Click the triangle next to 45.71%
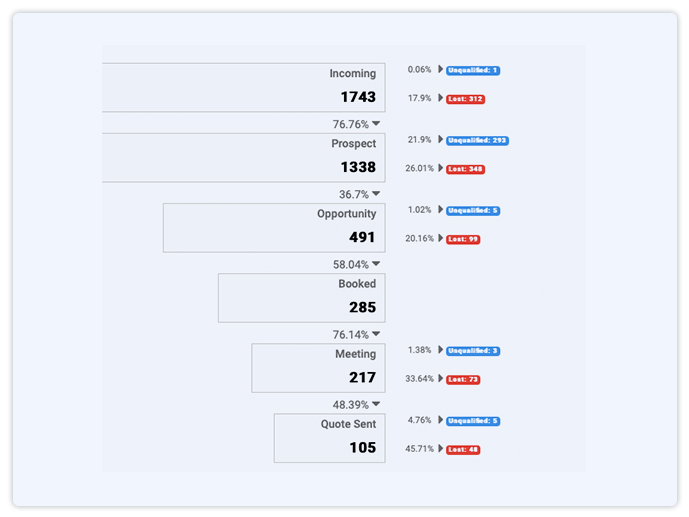 pos(440,448)
